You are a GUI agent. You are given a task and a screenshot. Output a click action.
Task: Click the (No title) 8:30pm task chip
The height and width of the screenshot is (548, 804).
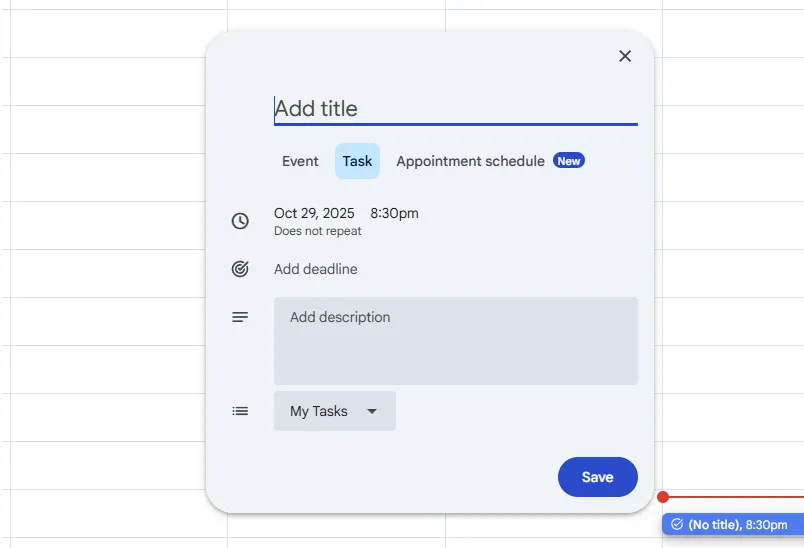(x=732, y=524)
